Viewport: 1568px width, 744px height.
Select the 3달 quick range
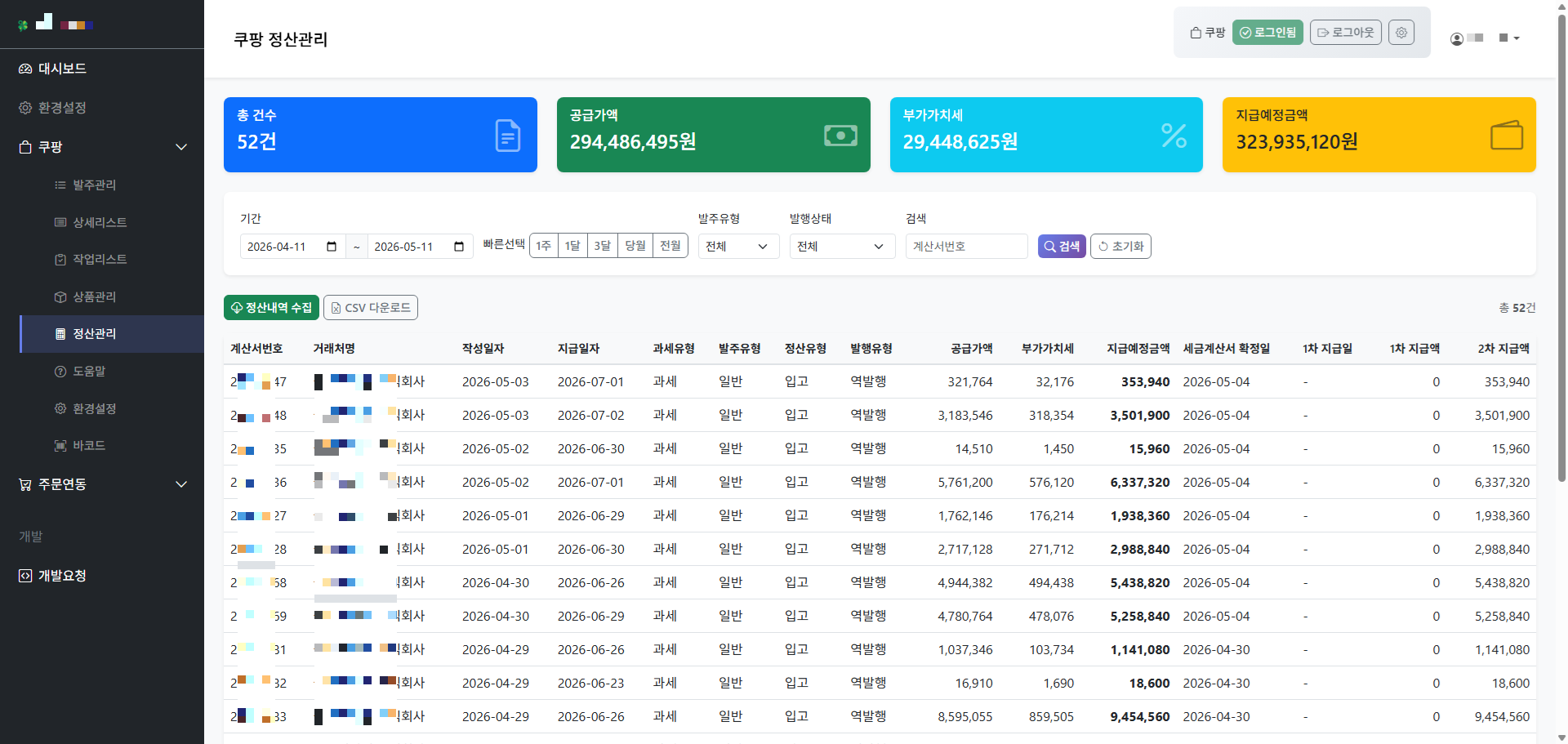(603, 246)
